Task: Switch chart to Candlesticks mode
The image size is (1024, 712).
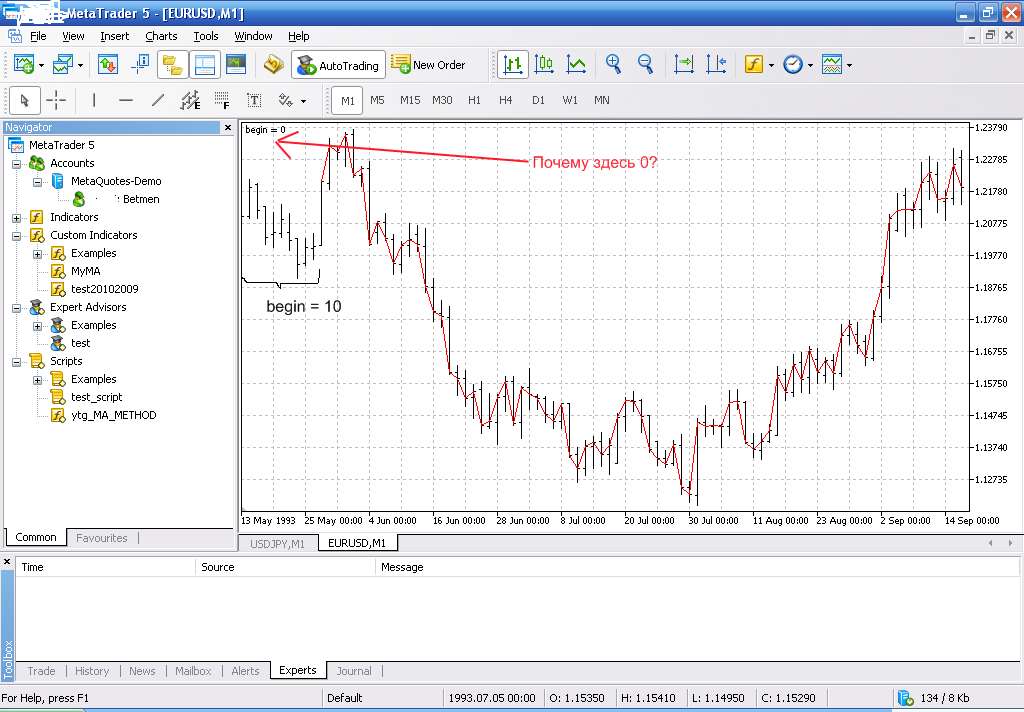Action: point(544,65)
